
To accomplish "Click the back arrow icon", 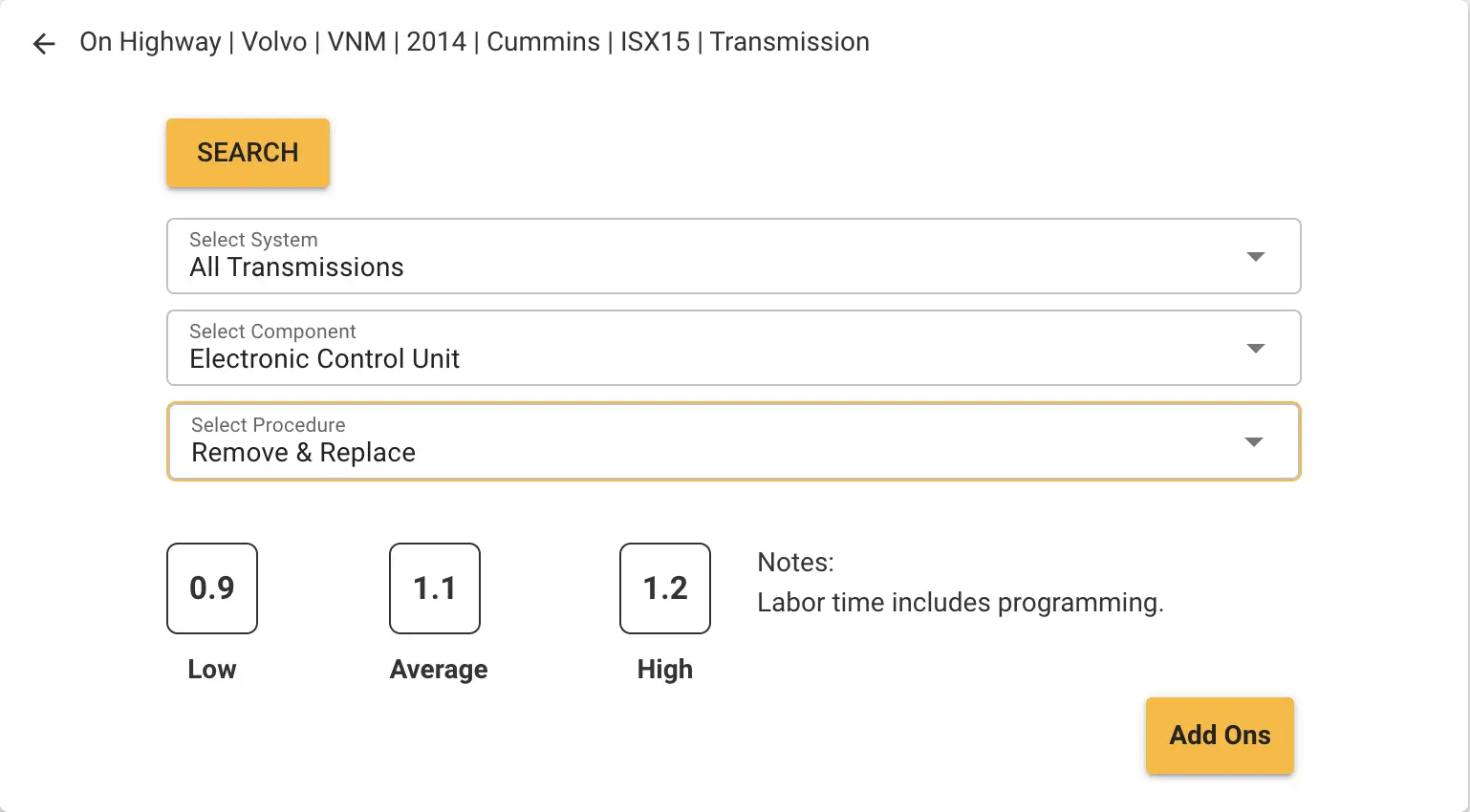I will (x=44, y=43).
